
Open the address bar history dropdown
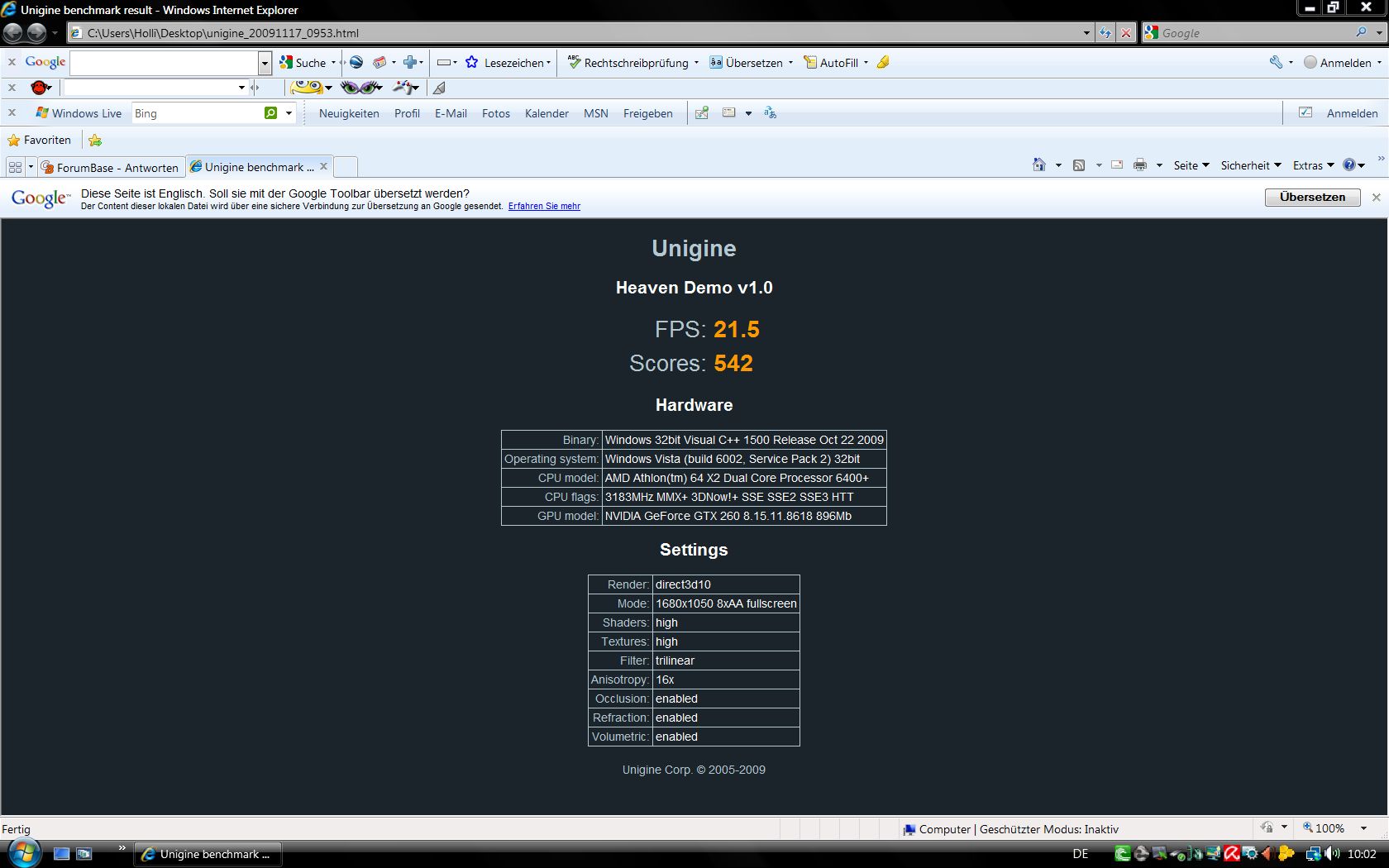(x=1086, y=33)
